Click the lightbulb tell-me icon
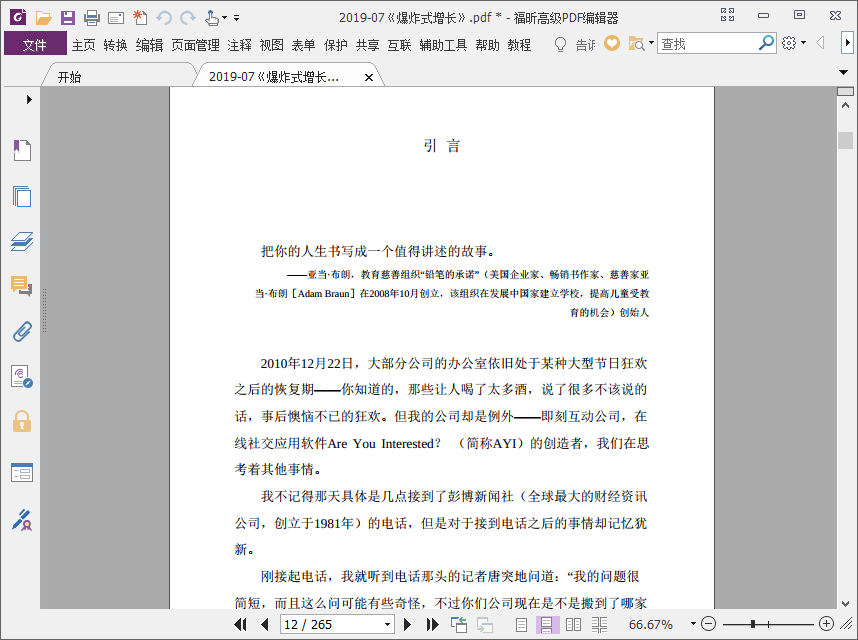858x640 pixels. coord(560,44)
